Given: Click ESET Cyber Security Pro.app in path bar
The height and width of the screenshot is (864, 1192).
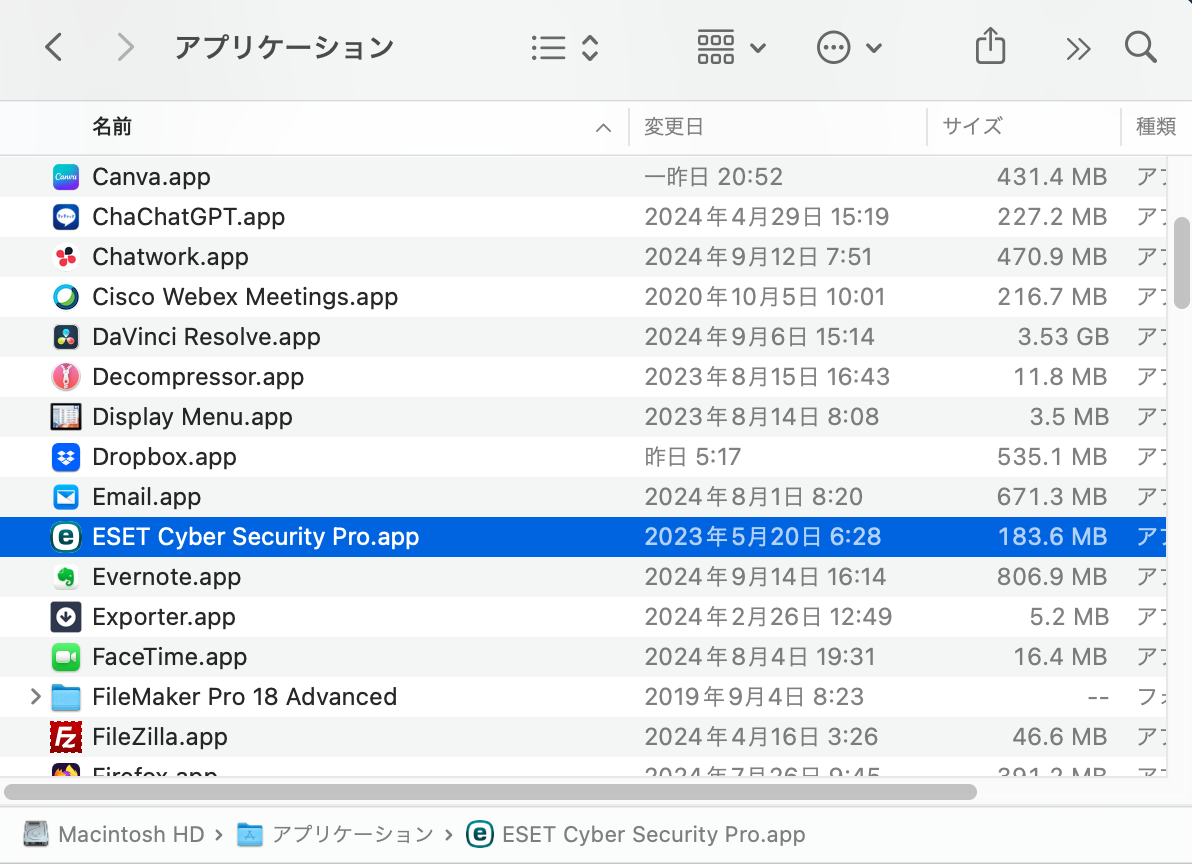Looking at the screenshot, I should point(653,834).
